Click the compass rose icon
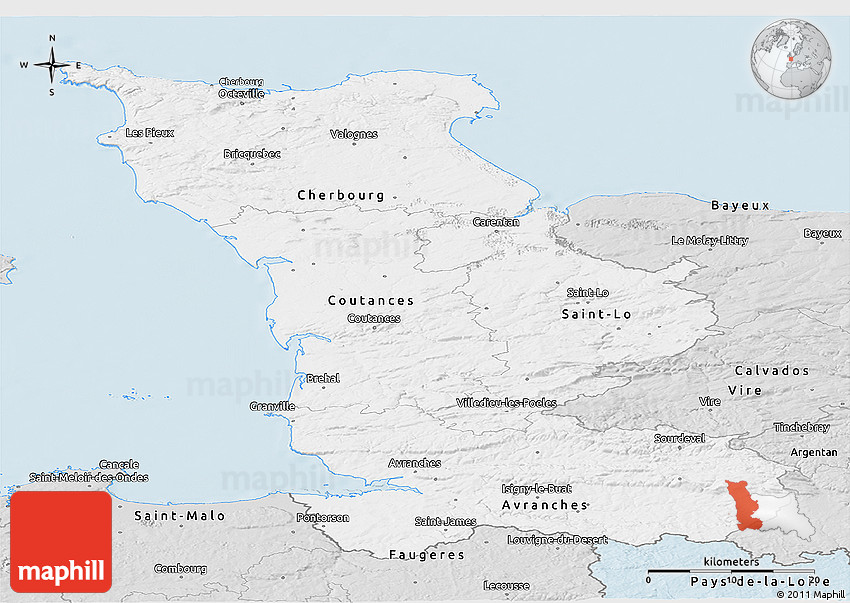 tap(52, 66)
